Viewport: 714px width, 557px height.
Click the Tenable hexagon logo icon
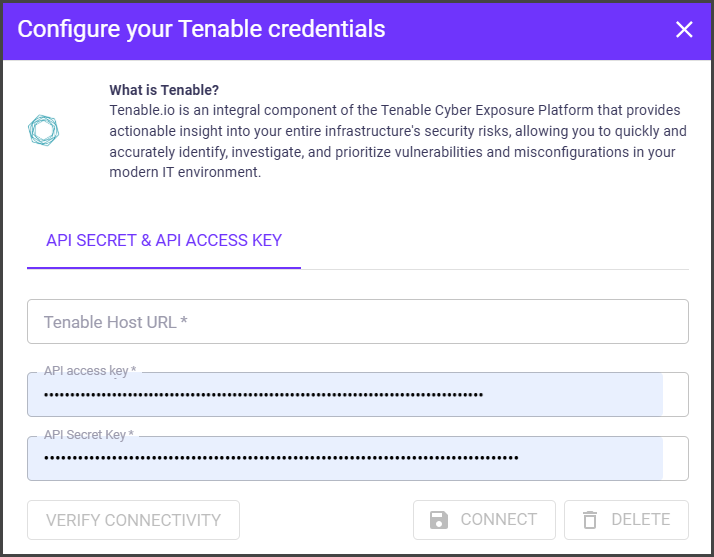43,130
